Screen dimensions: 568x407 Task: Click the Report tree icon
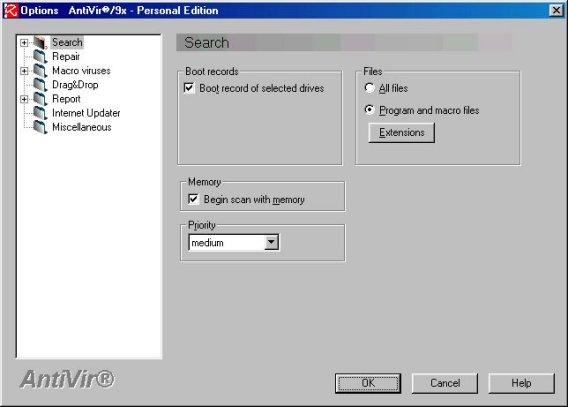(40, 99)
